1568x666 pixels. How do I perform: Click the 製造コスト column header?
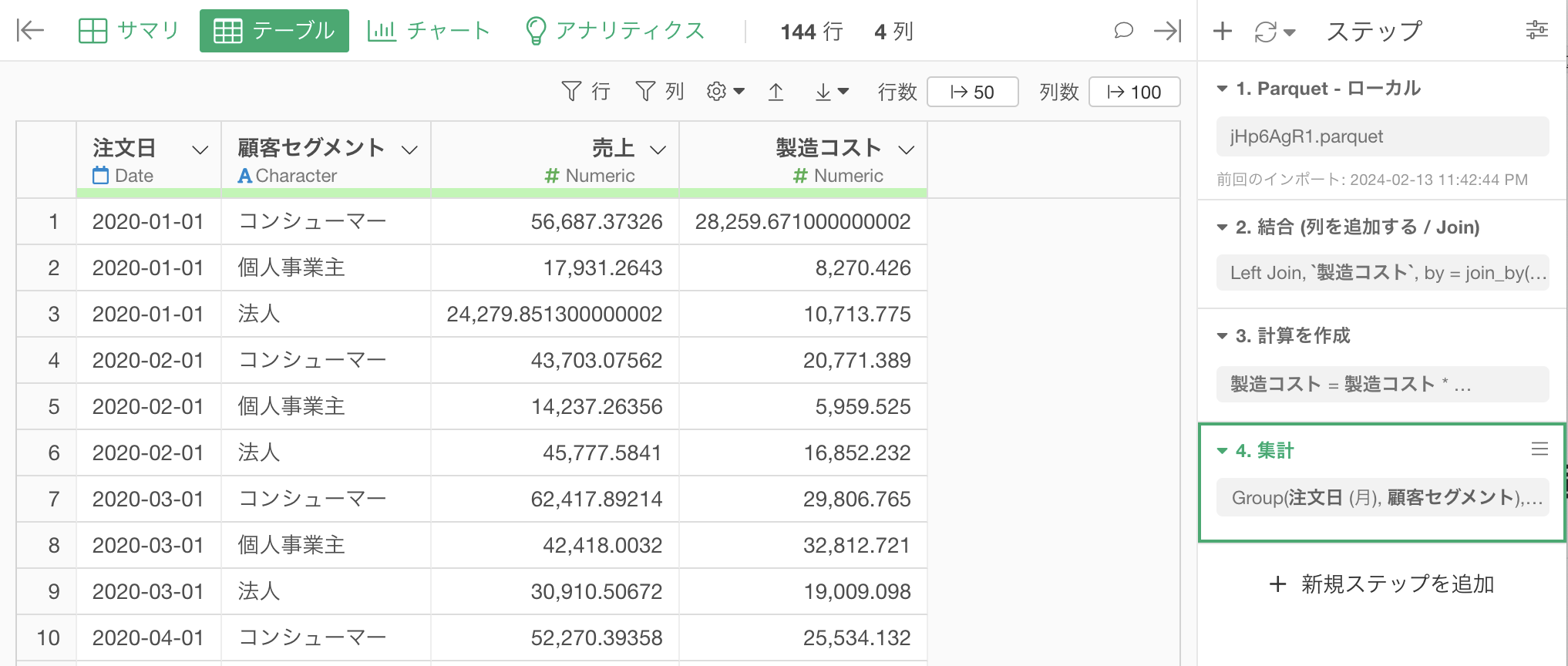coord(829,147)
